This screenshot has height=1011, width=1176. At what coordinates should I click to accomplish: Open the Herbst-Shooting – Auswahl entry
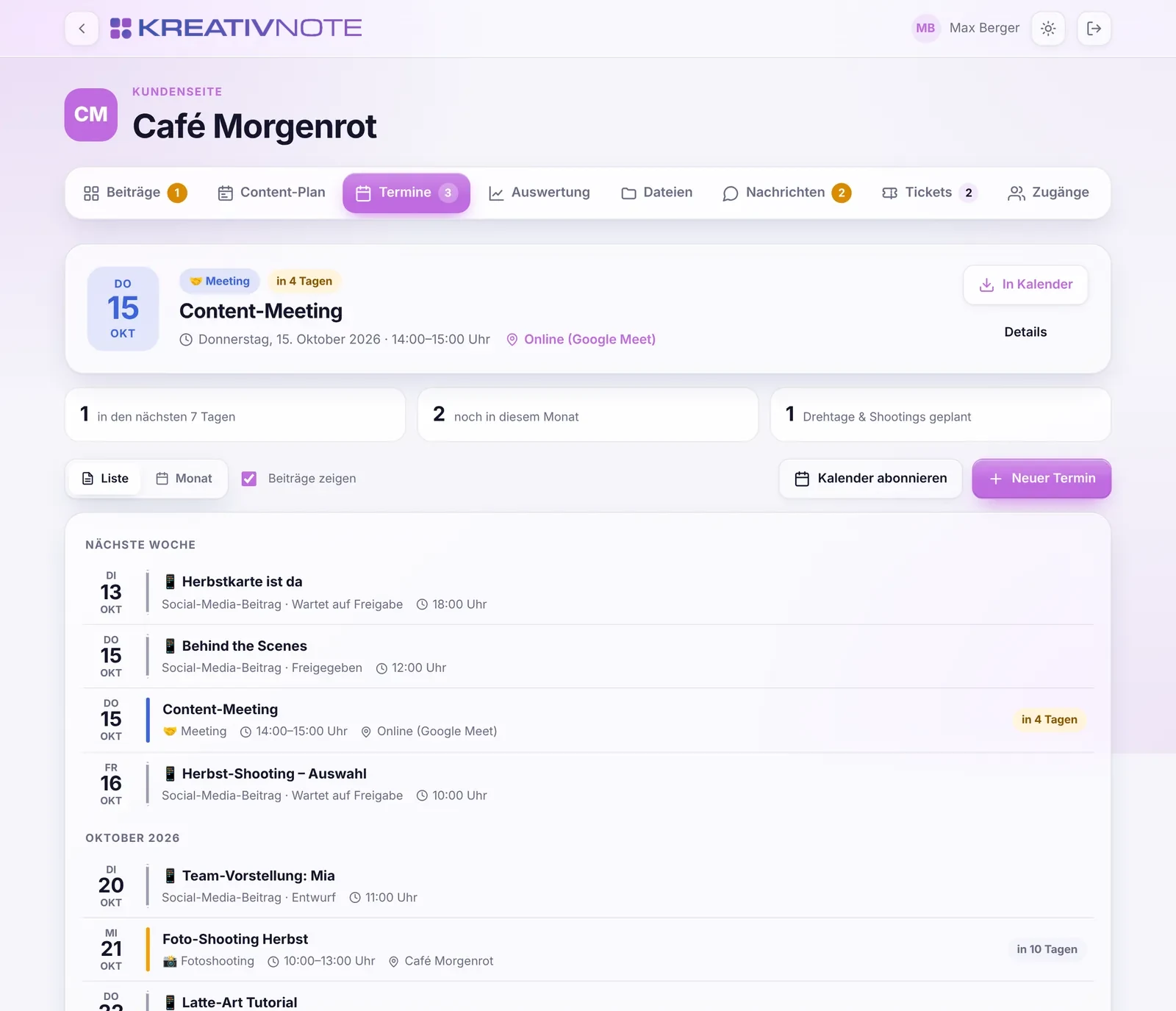pyautogui.click(x=588, y=784)
